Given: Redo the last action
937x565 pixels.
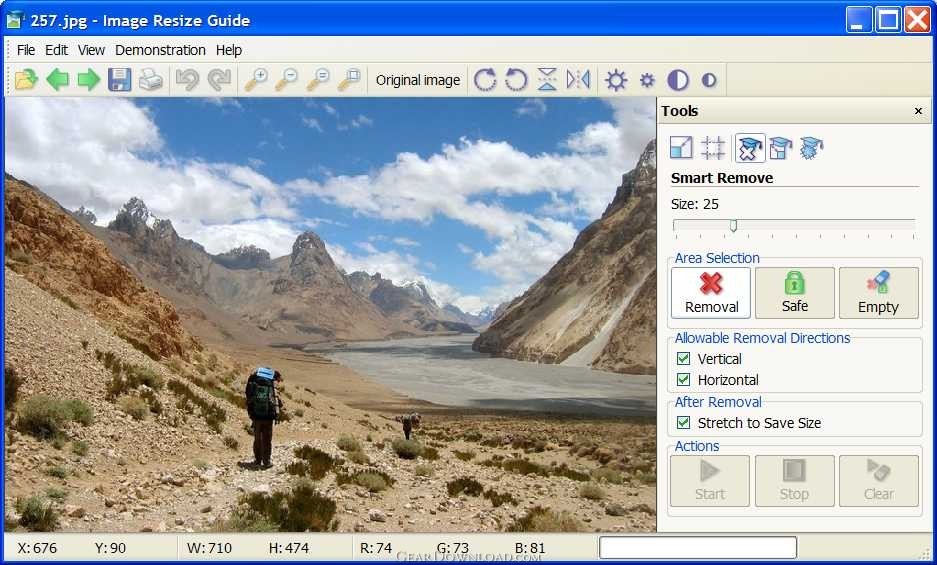Looking at the screenshot, I should tap(219, 80).
